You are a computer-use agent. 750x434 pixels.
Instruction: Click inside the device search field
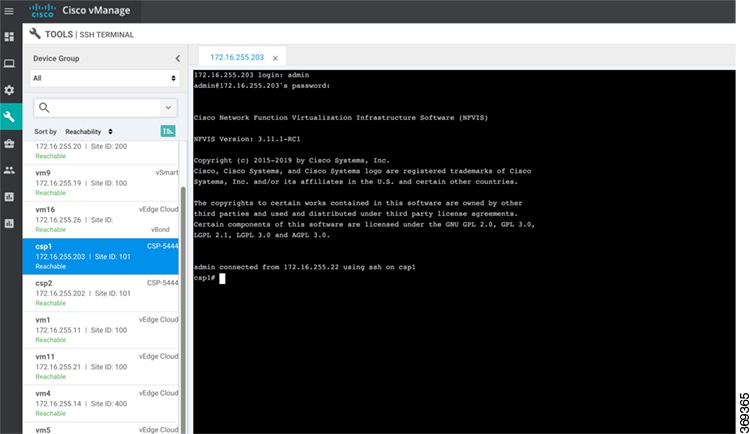pyautogui.click(x=105, y=108)
